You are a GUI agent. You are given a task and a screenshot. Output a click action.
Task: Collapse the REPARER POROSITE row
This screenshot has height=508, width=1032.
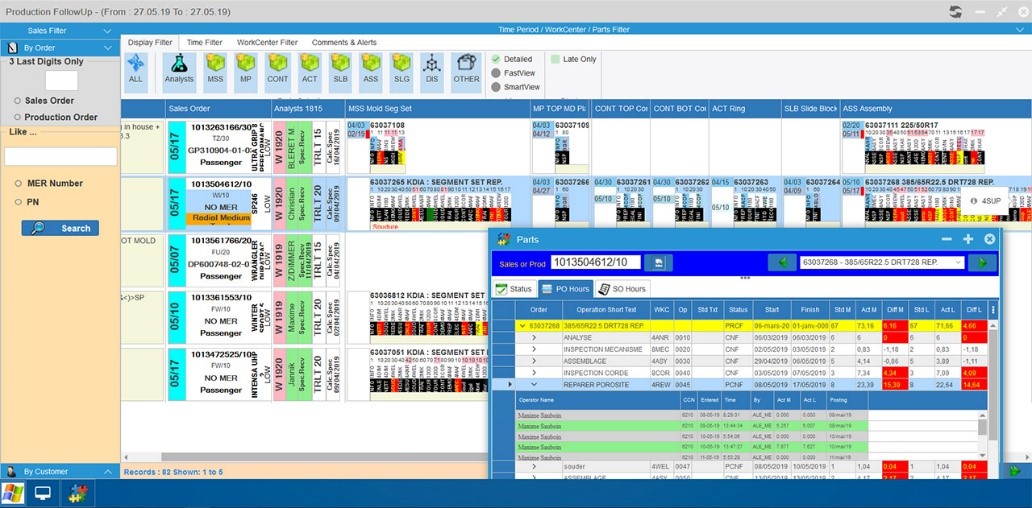534,384
